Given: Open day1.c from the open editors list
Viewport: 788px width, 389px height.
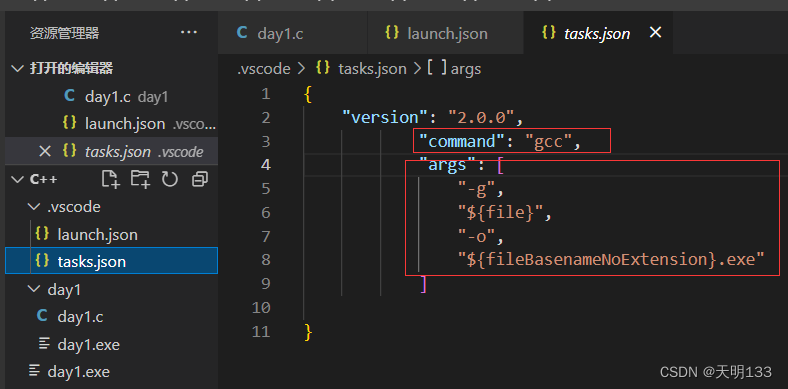Looking at the screenshot, I should [112, 96].
